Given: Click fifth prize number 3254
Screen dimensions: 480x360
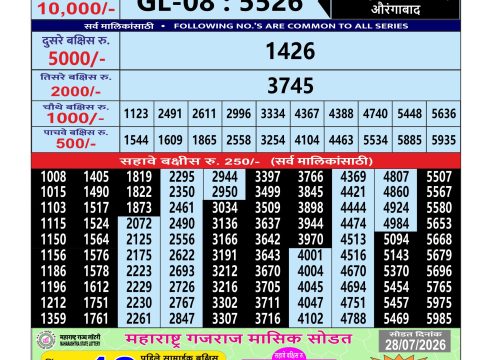Looking at the screenshot, I should tap(273, 140).
